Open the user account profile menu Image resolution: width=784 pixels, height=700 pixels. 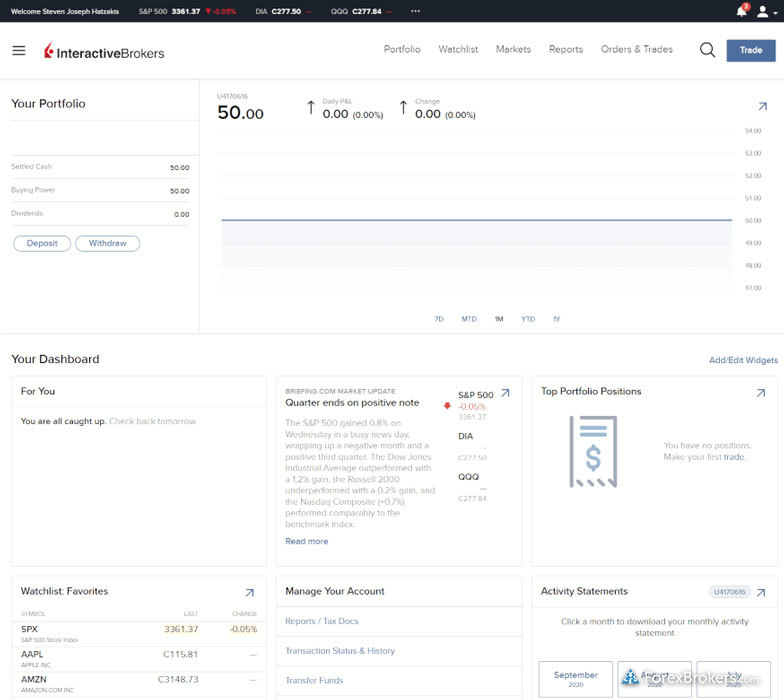pyautogui.click(x=766, y=12)
